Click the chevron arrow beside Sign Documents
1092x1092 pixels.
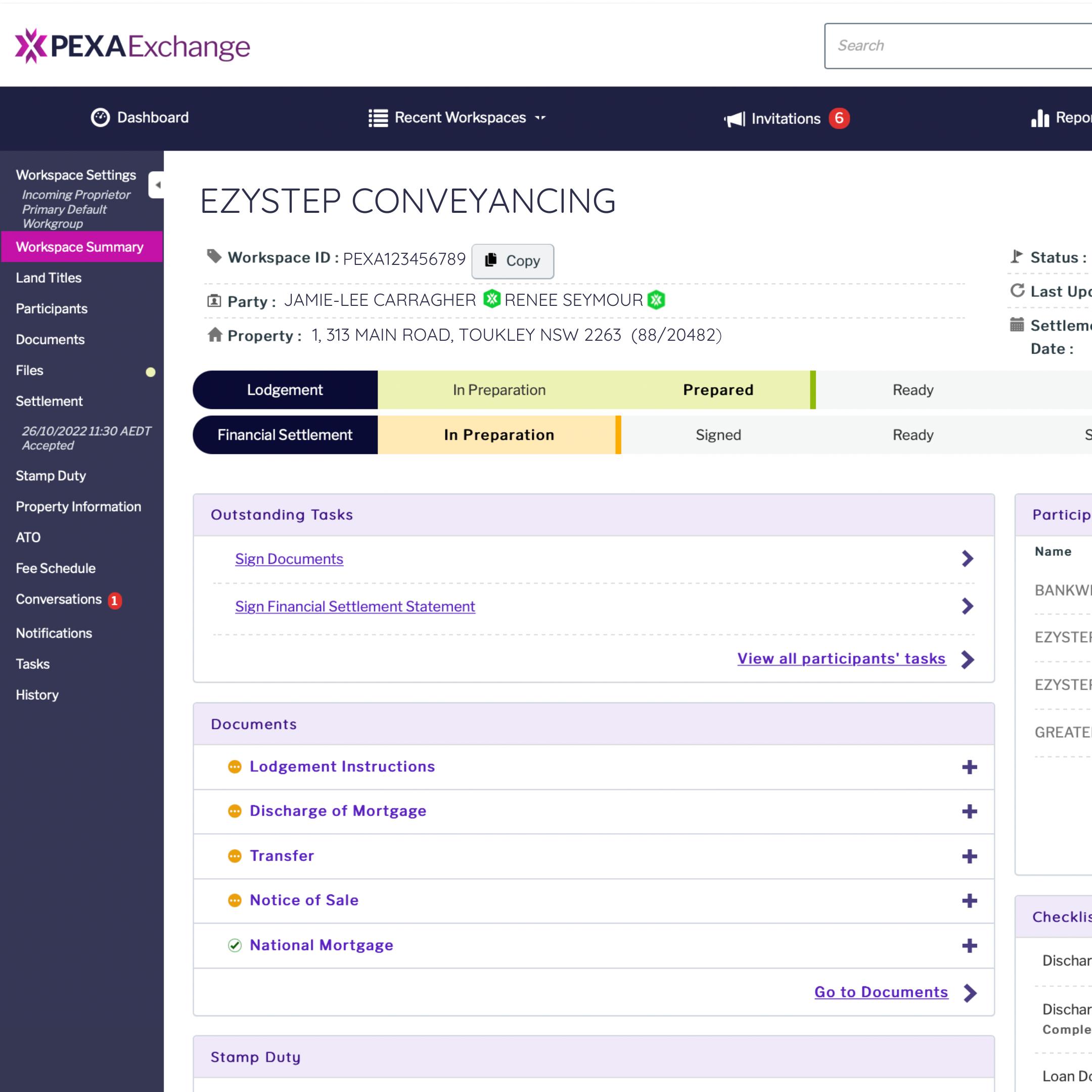pos(968,559)
